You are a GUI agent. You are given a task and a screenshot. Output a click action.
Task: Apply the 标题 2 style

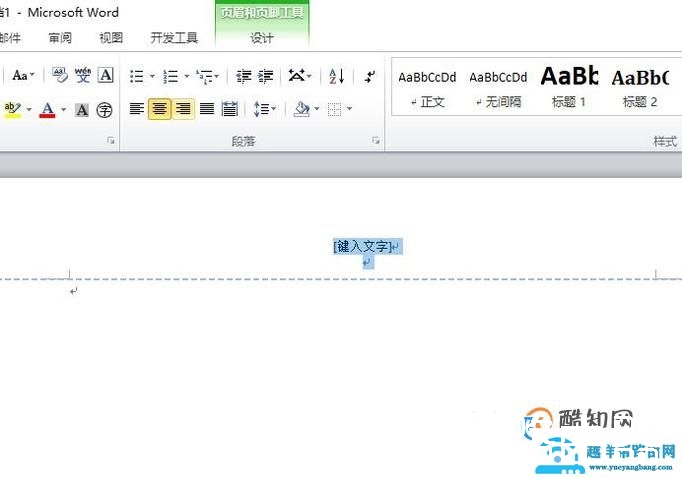(640, 89)
